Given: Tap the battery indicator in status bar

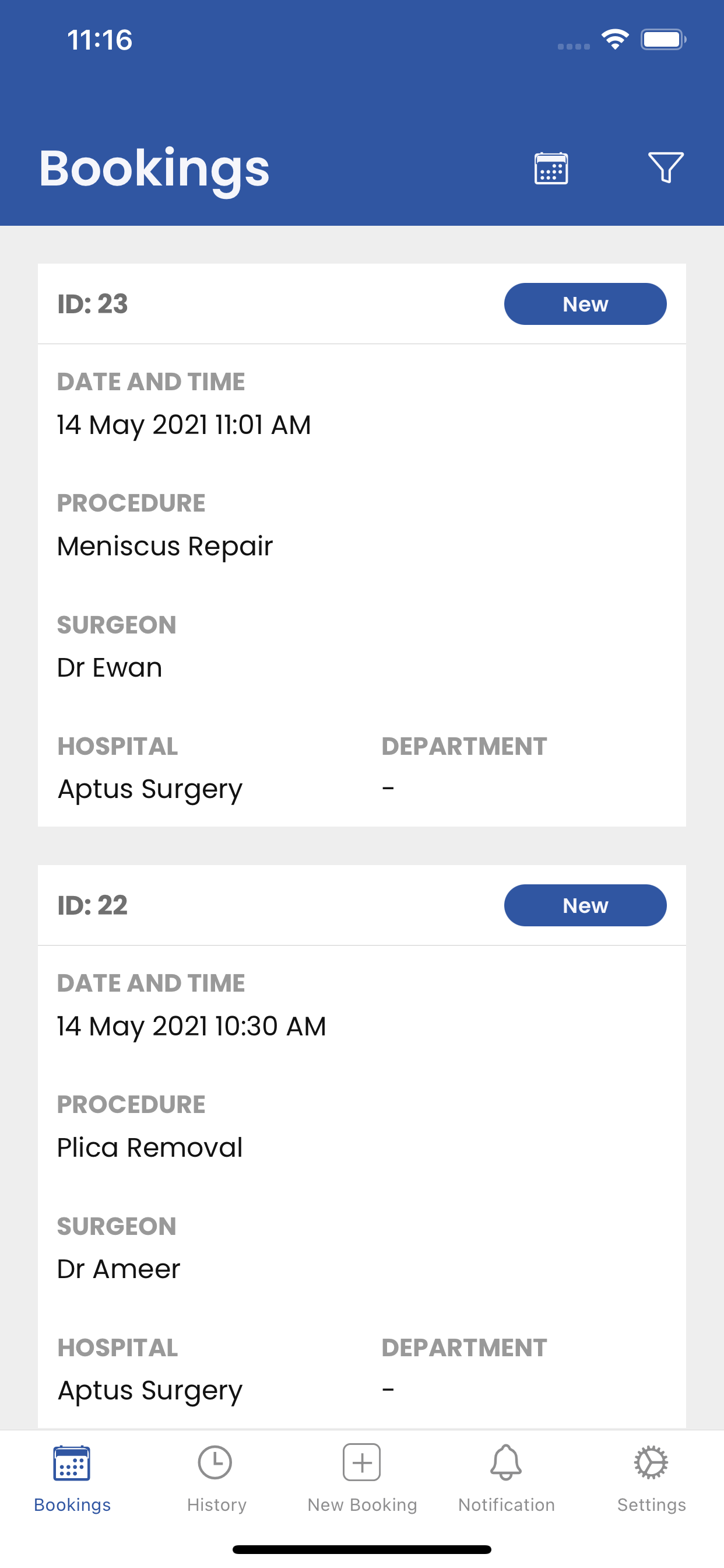Looking at the screenshot, I should (x=663, y=40).
